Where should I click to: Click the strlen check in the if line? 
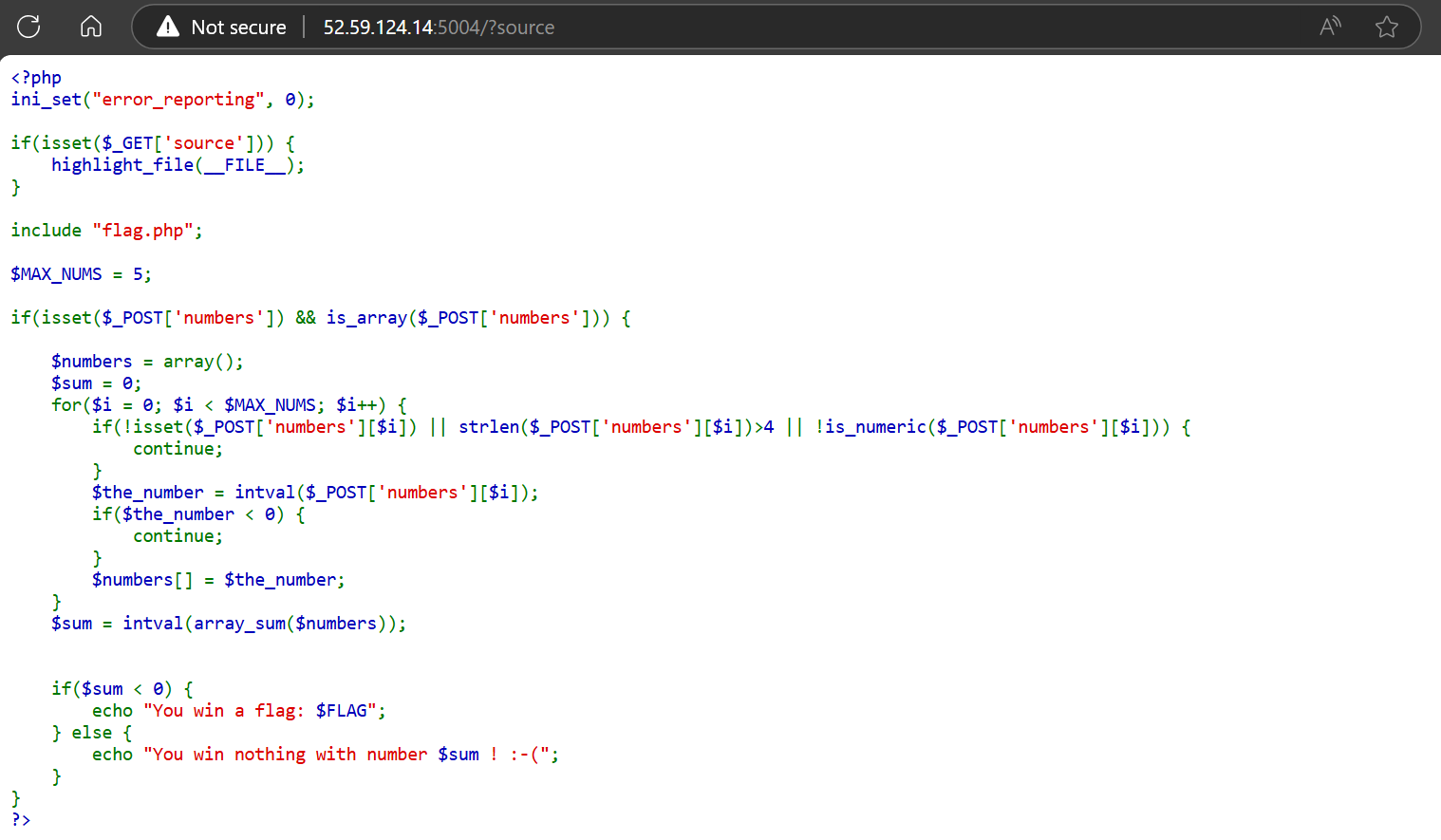tap(616, 427)
